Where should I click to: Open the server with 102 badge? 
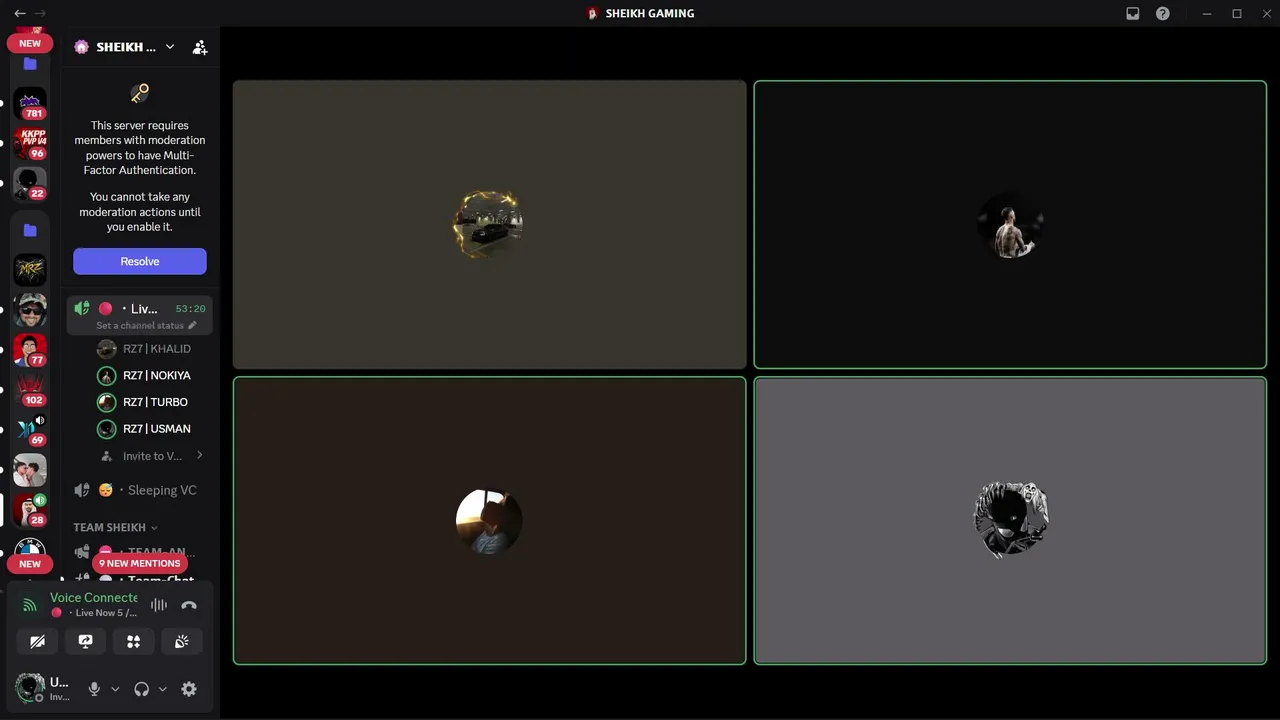(30, 390)
